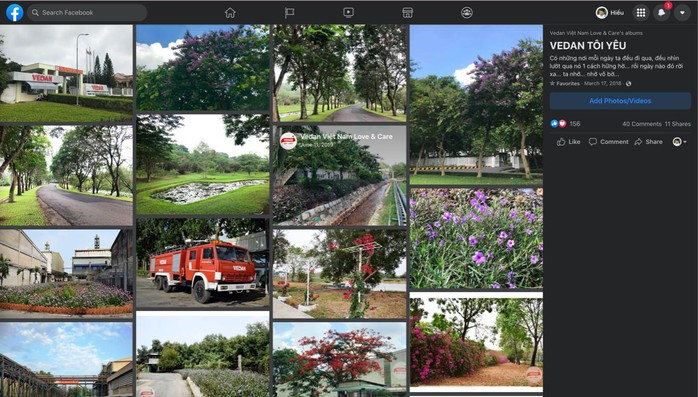Open the Home feed icon
The image size is (698, 397).
(x=230, y=12)
